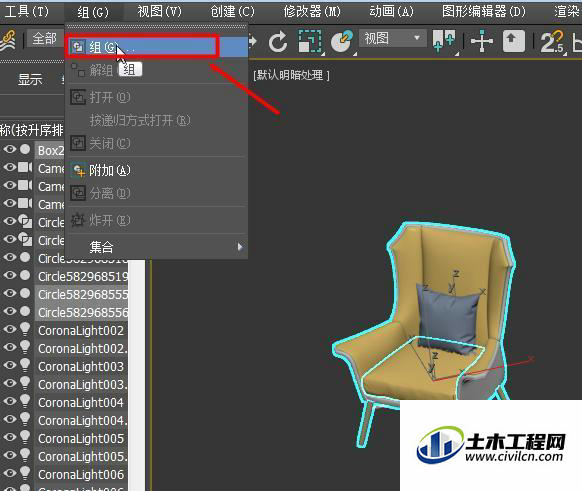Select CoronaLight006 in the scene list

tap(81, 474)
